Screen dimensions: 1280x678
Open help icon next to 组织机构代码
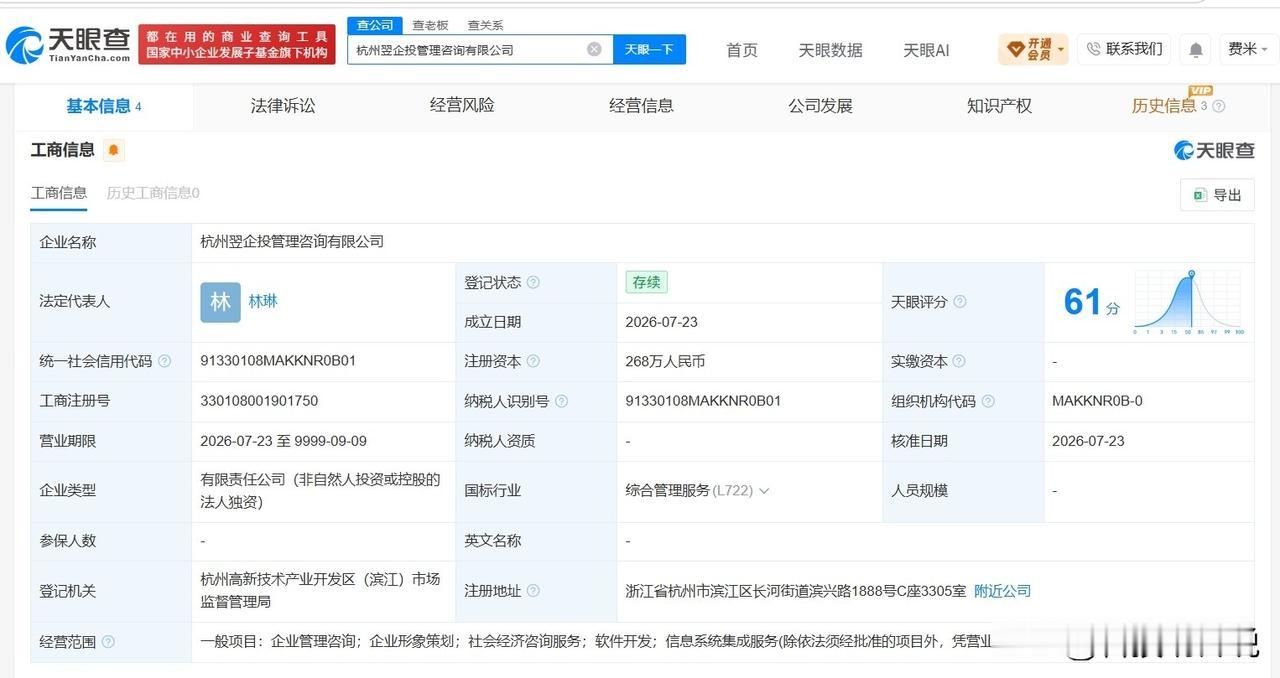[988, 401]
